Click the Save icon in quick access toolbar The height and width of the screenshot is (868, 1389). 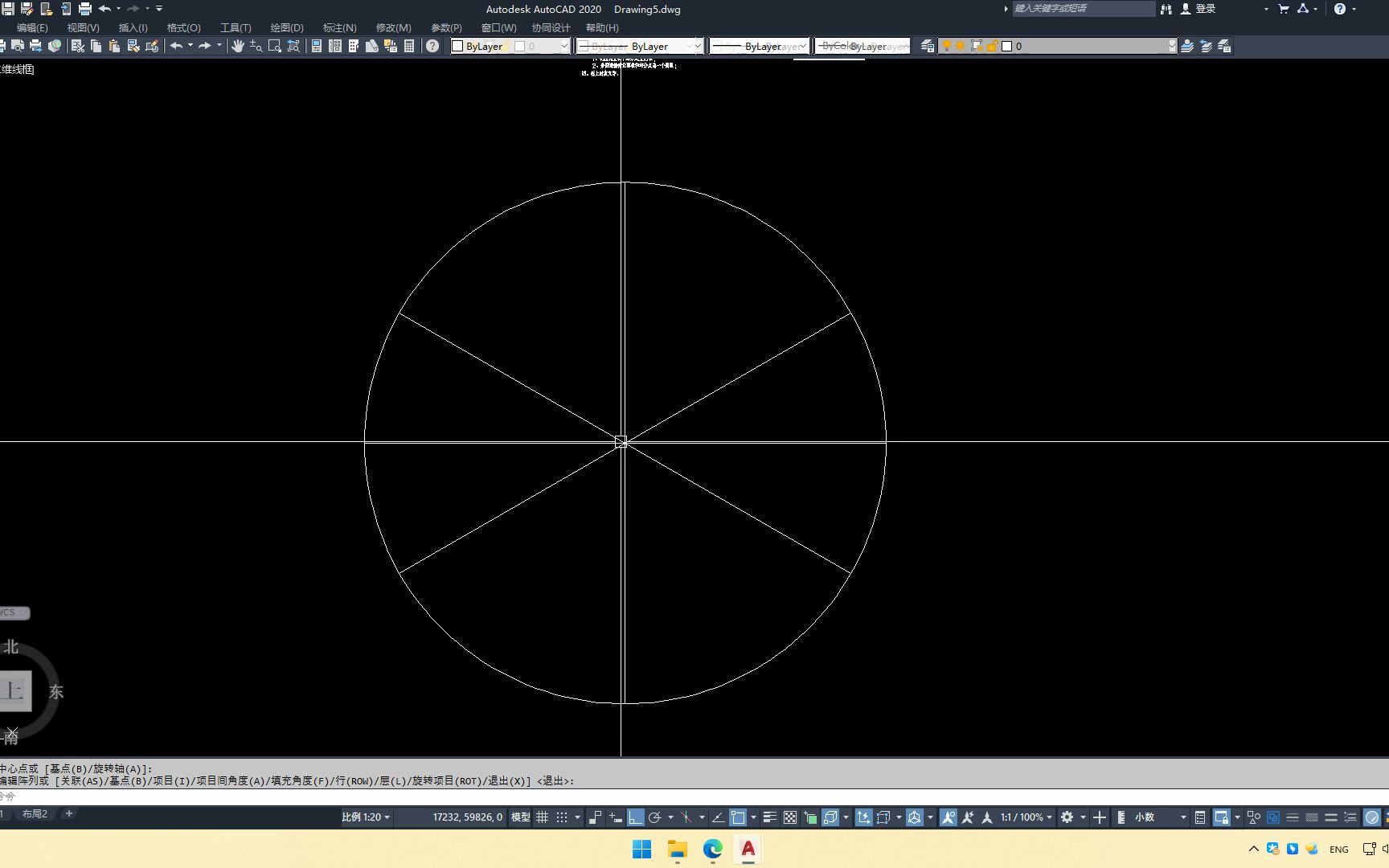point(8,9)
